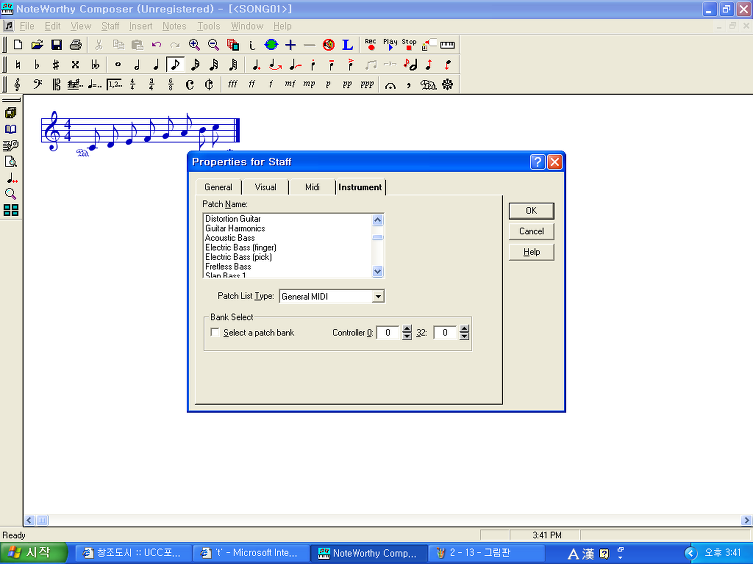Insert a bass clef
This screenshot has height=564, width=753.
pos(37,85)
